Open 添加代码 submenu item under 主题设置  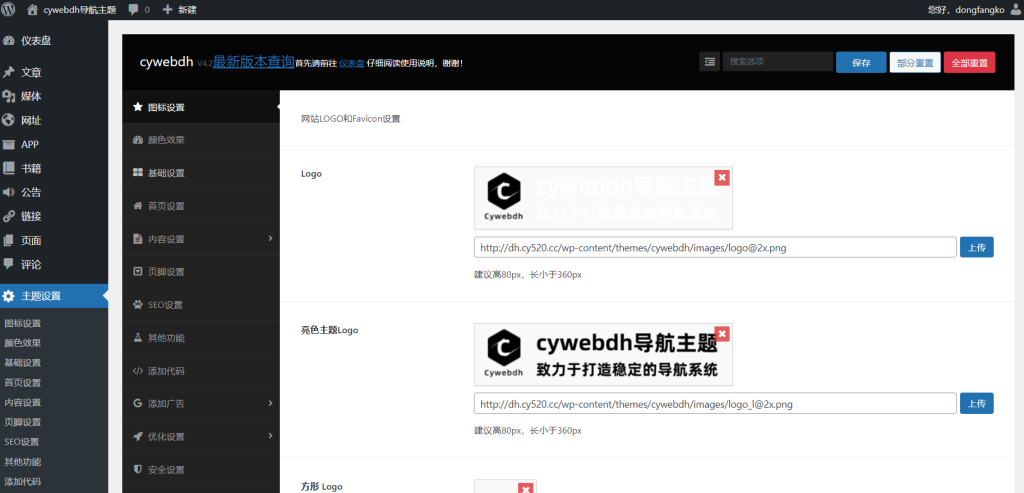tap(23, 481)
